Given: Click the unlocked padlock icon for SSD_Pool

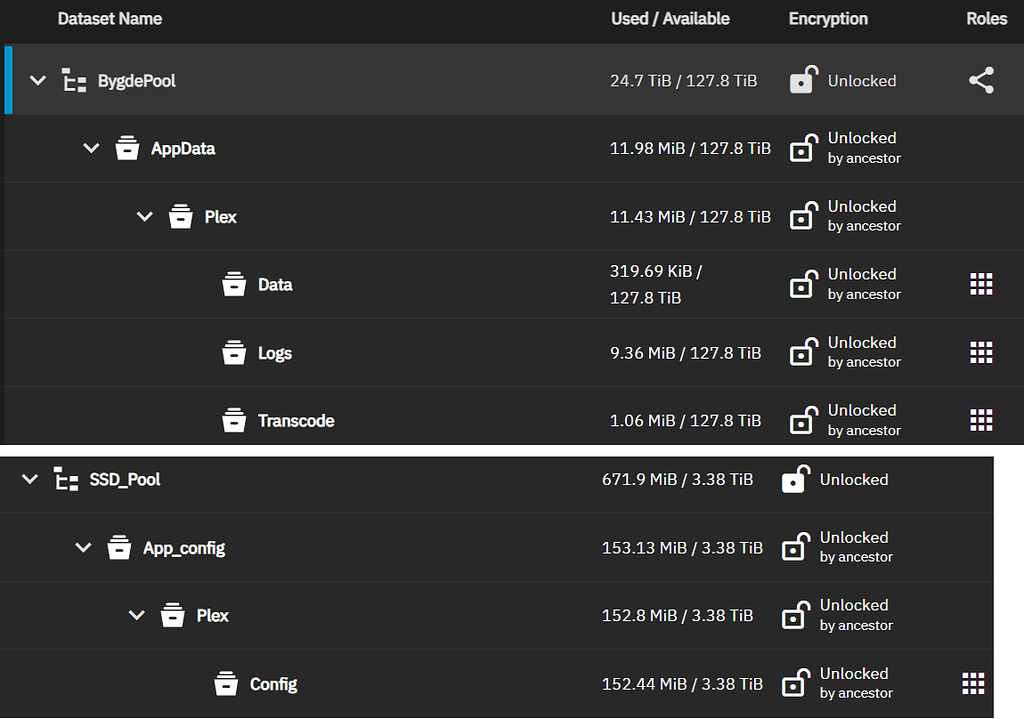Looking at the screenshot, I should [793, 479].
